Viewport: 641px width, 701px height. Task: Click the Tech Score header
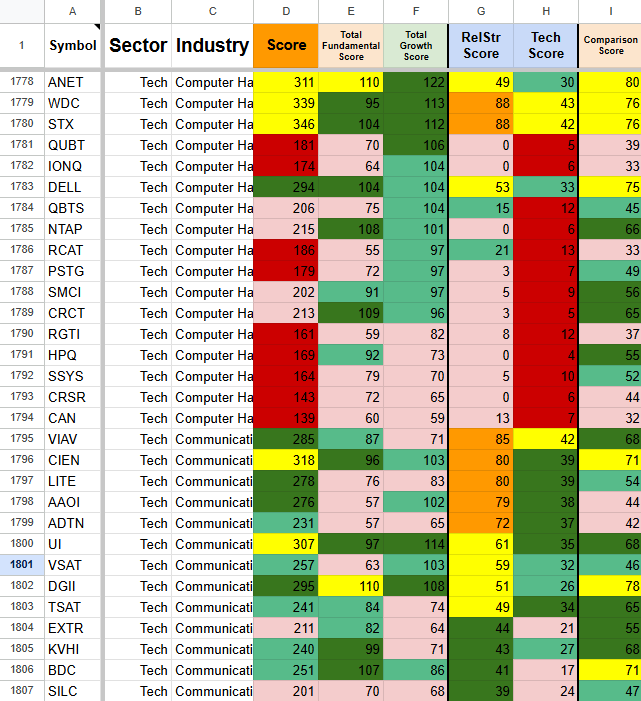[x=546, y=46]
